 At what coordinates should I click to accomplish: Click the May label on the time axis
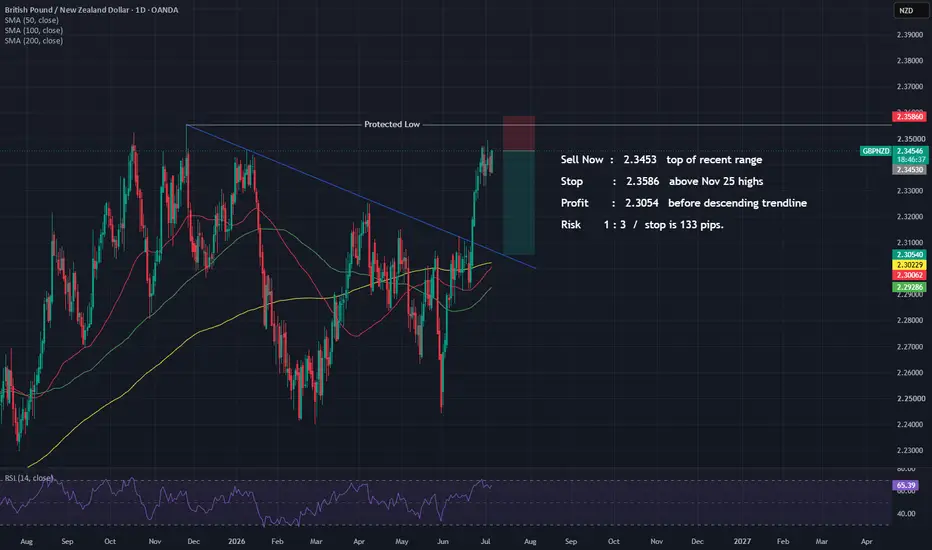pos(402,542)
